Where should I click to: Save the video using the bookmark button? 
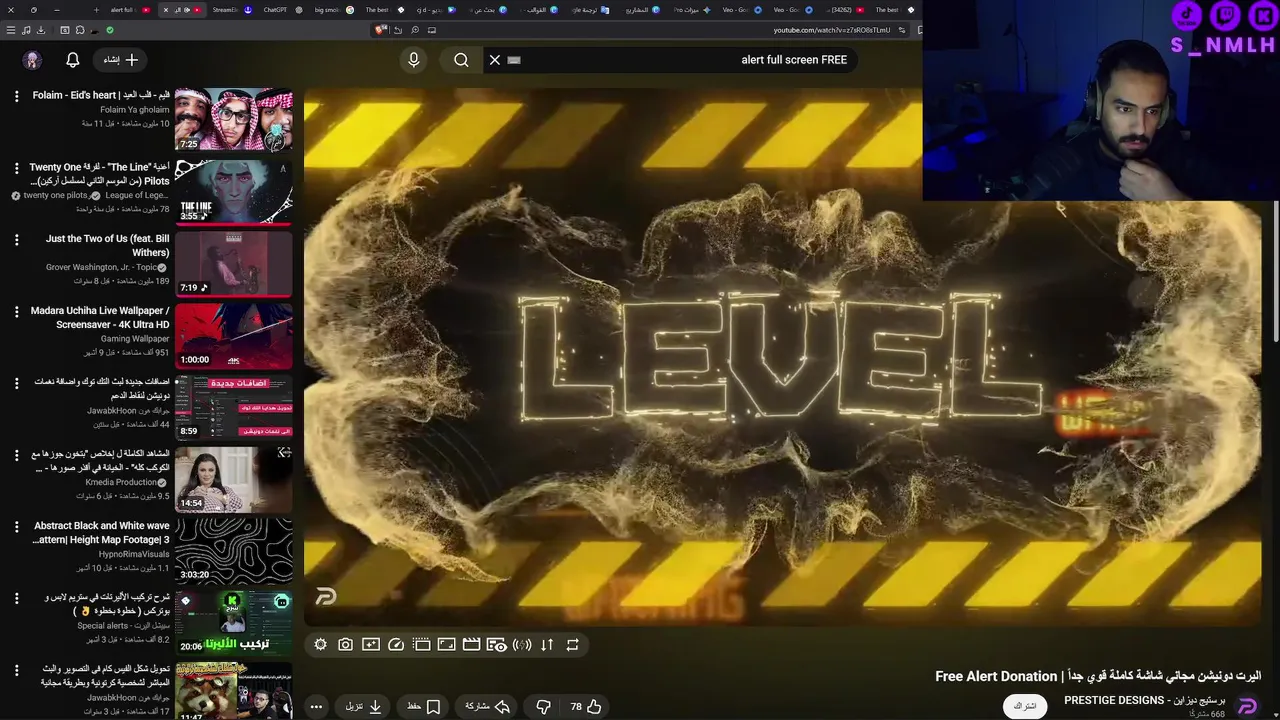click(423, 706)
